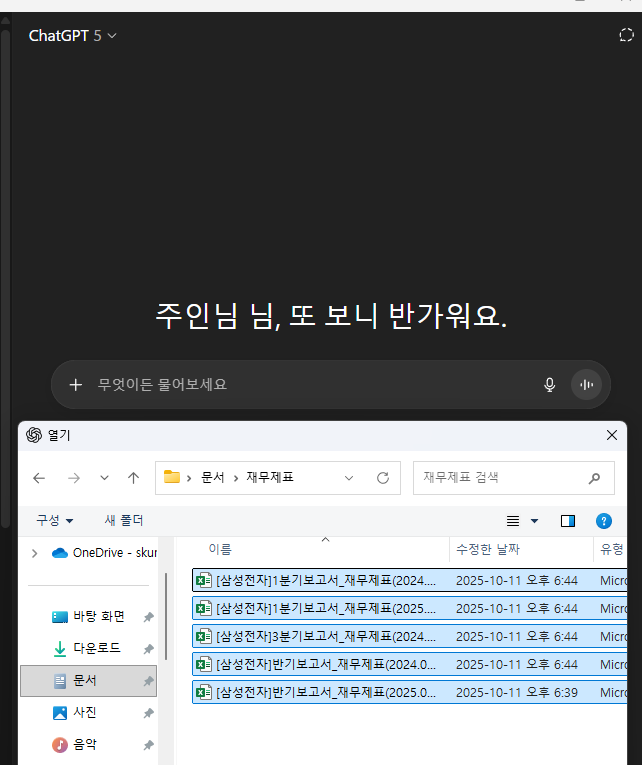
Task: Sort by the 이름 column header
Action: (x=220, y=550)
